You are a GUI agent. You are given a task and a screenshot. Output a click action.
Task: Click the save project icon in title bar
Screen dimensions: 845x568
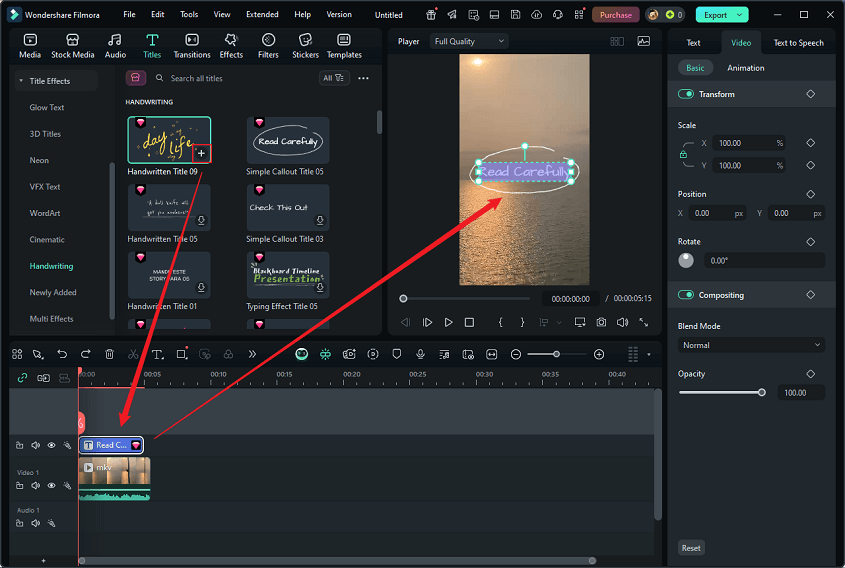click(515, 15)
